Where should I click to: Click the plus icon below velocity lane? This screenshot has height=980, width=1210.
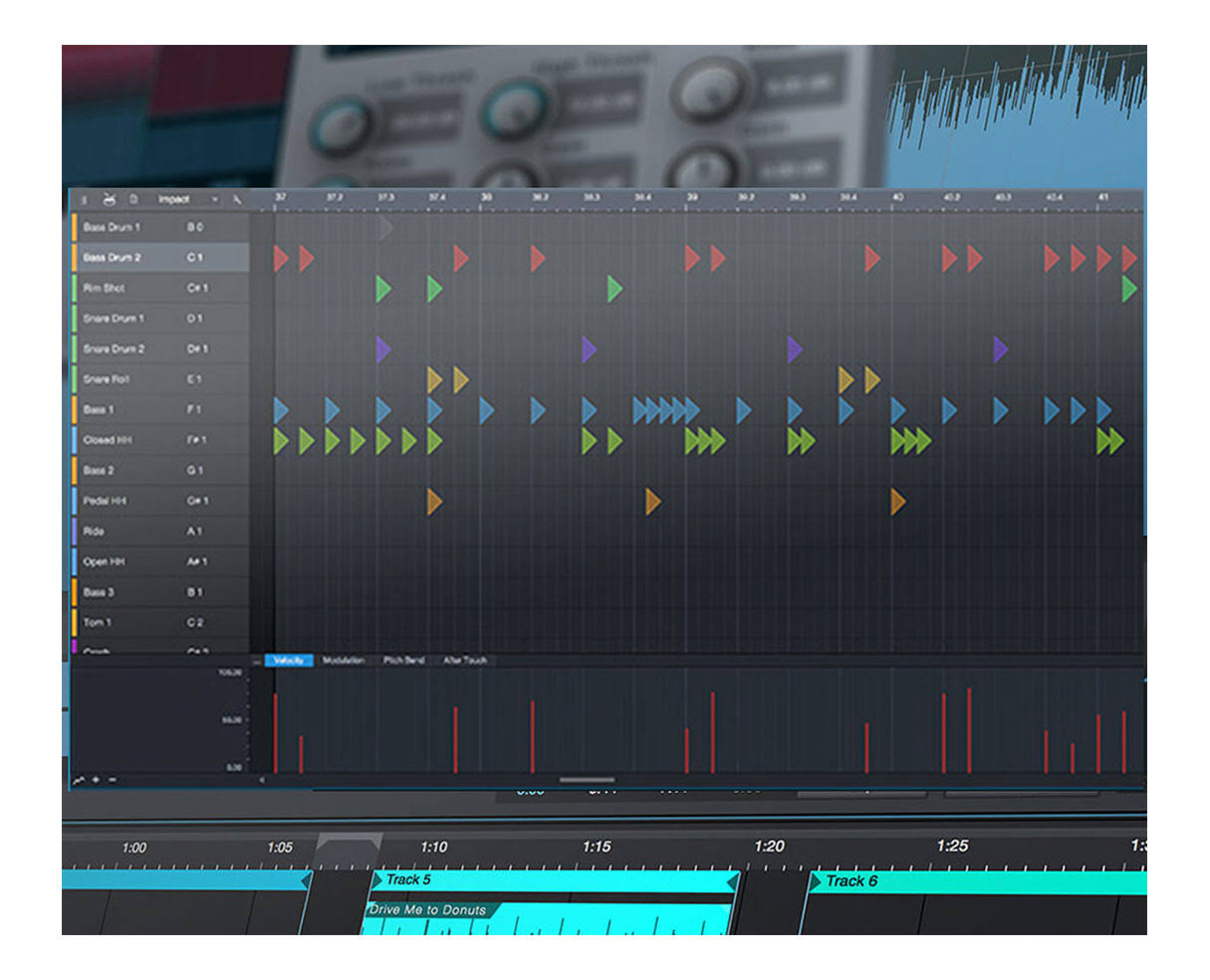97,780
